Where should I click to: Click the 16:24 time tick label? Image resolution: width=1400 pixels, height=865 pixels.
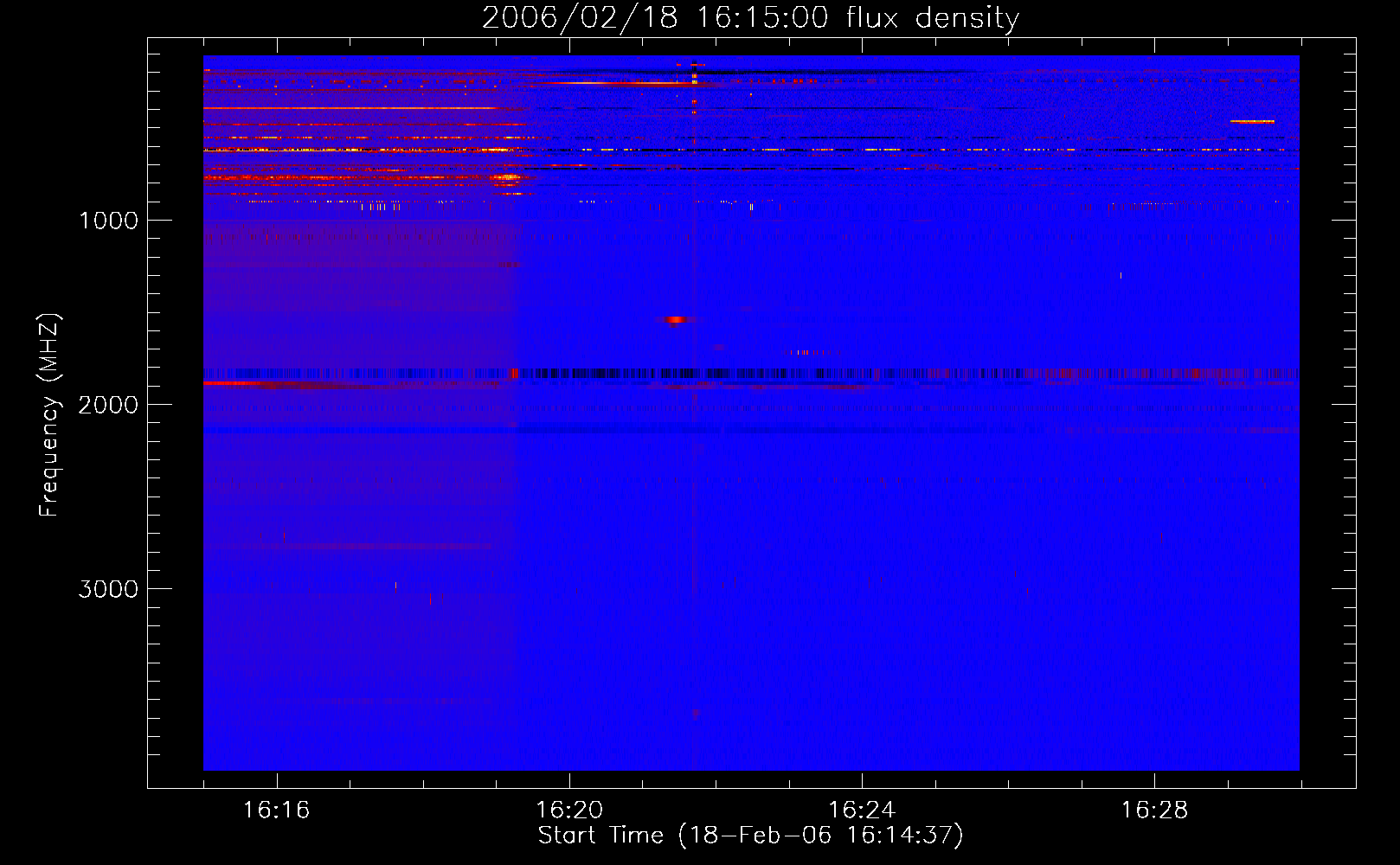pyautogui.click(x=862, y=810)
